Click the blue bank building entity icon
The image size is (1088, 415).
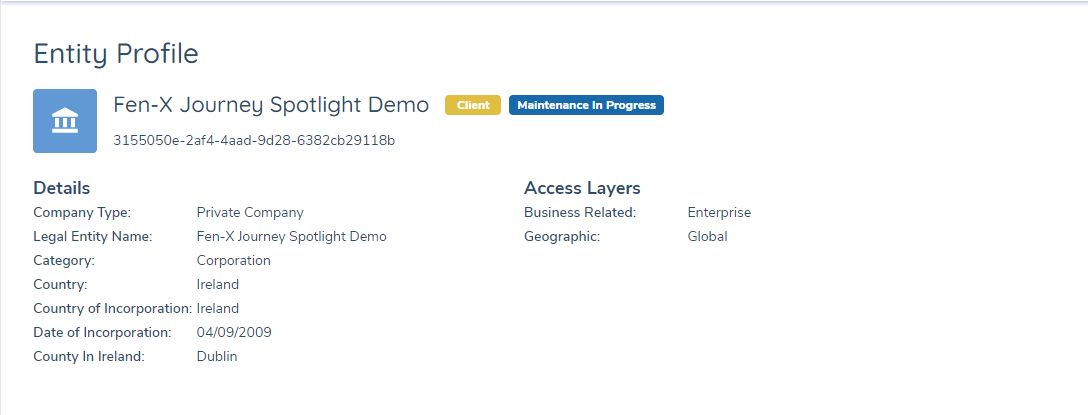(x=65, y=121)
